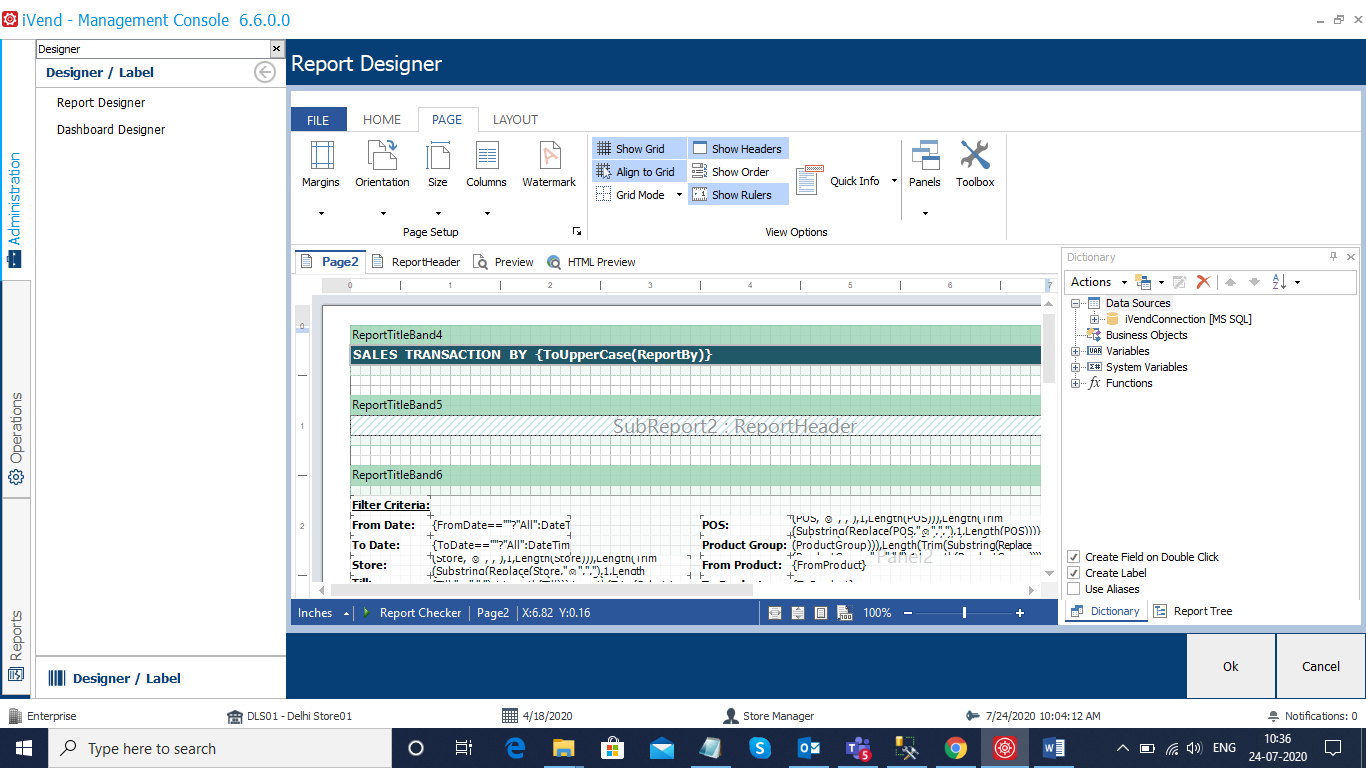The width and height of the screenshot is (1366, 768).
Task: Open the Columns page setup icon
Action: click(x=487, y=156)
